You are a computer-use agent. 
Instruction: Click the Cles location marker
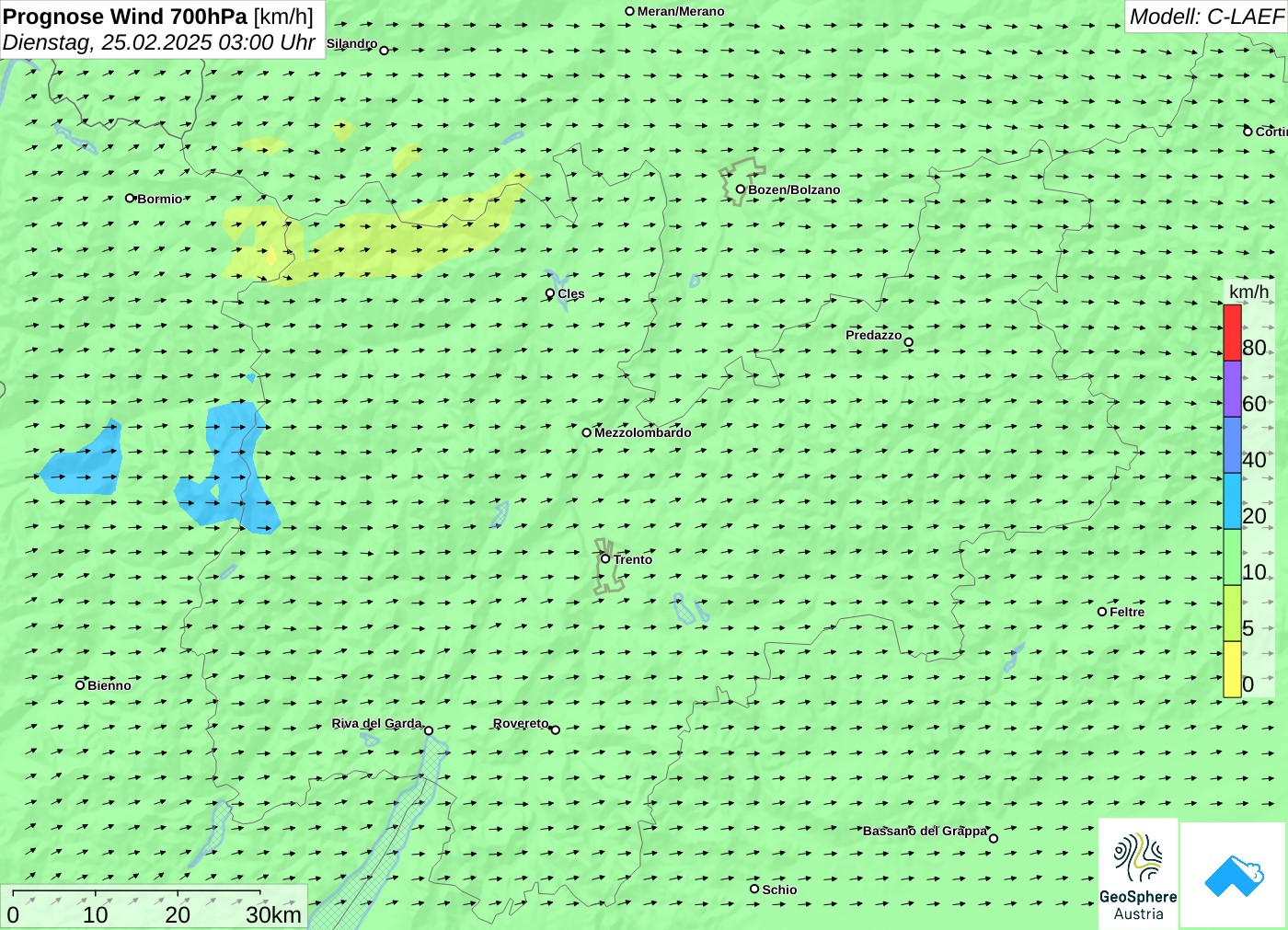tap(550, 293)
